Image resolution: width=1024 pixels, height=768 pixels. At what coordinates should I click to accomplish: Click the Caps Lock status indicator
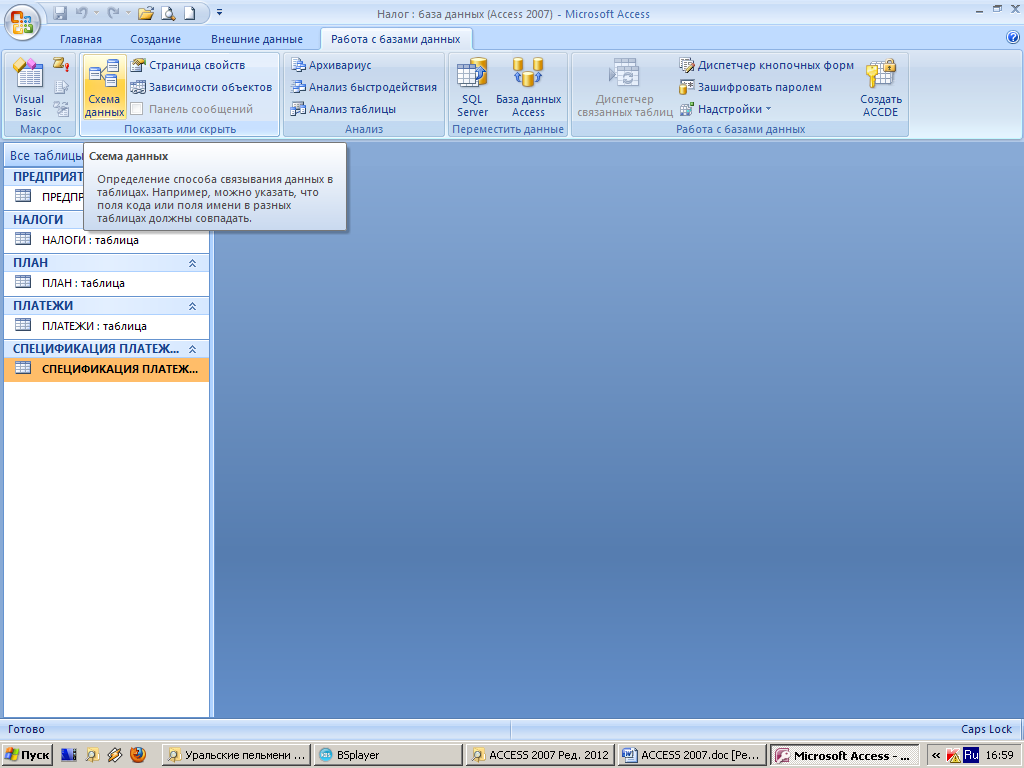pos(986,729)
